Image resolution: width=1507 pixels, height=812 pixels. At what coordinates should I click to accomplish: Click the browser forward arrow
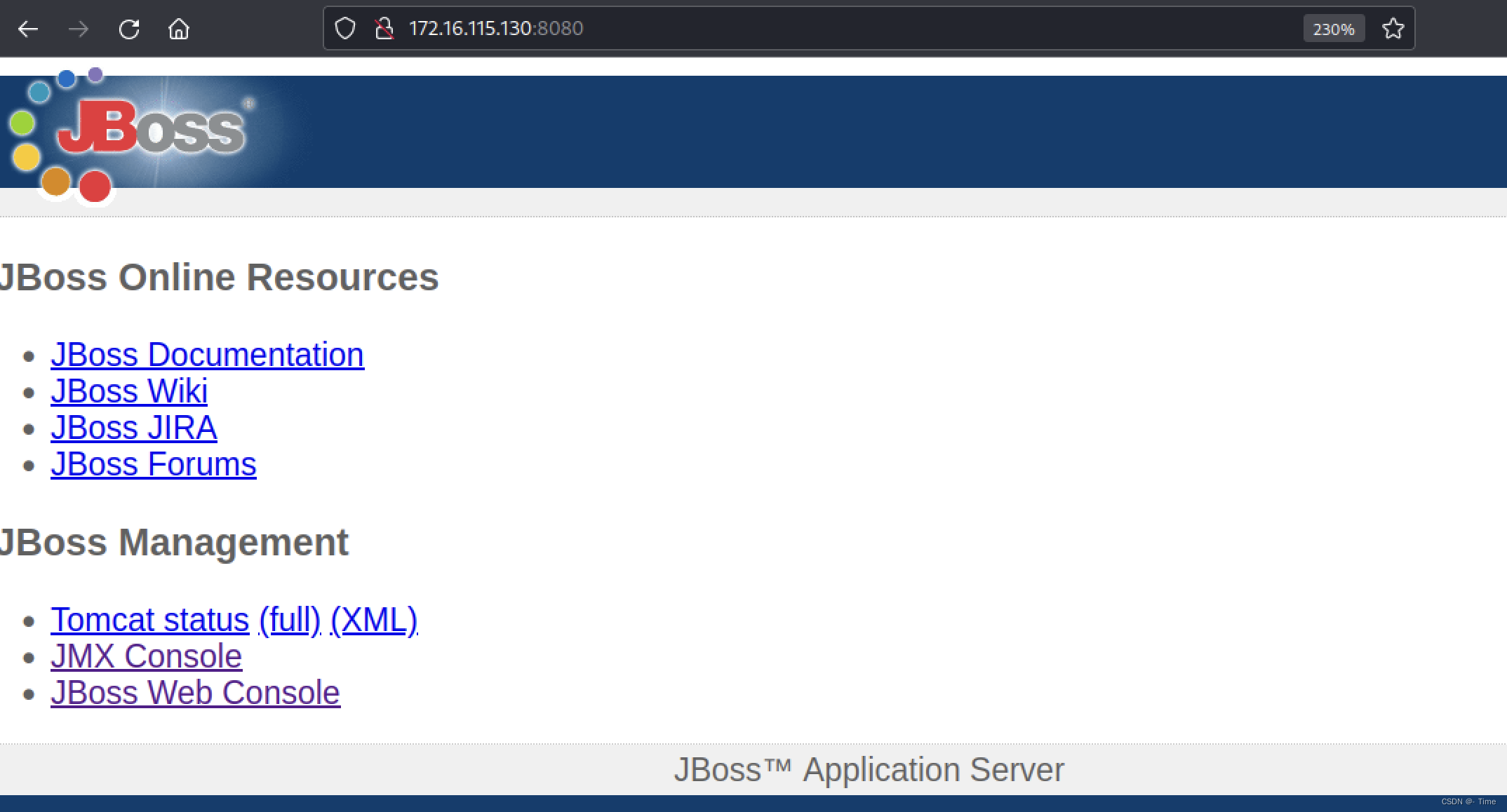(x=79, y=29)
